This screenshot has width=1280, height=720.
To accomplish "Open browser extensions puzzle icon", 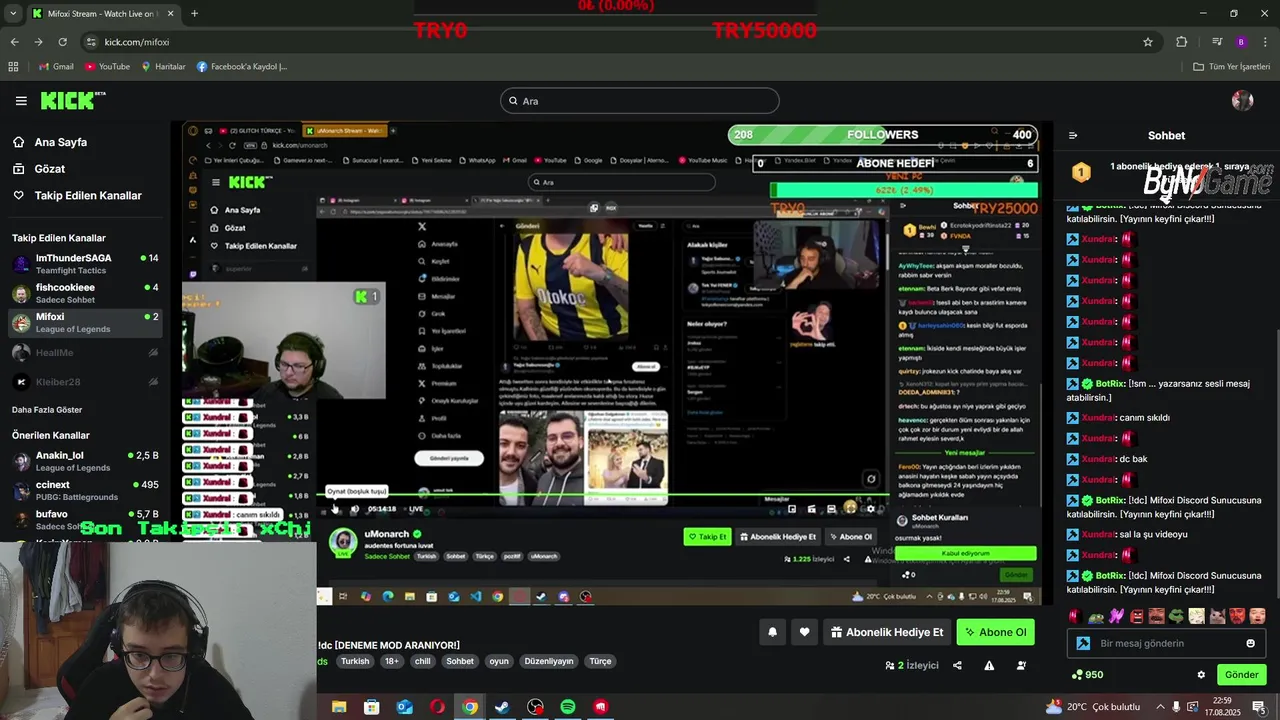I will coord(1182,42).
